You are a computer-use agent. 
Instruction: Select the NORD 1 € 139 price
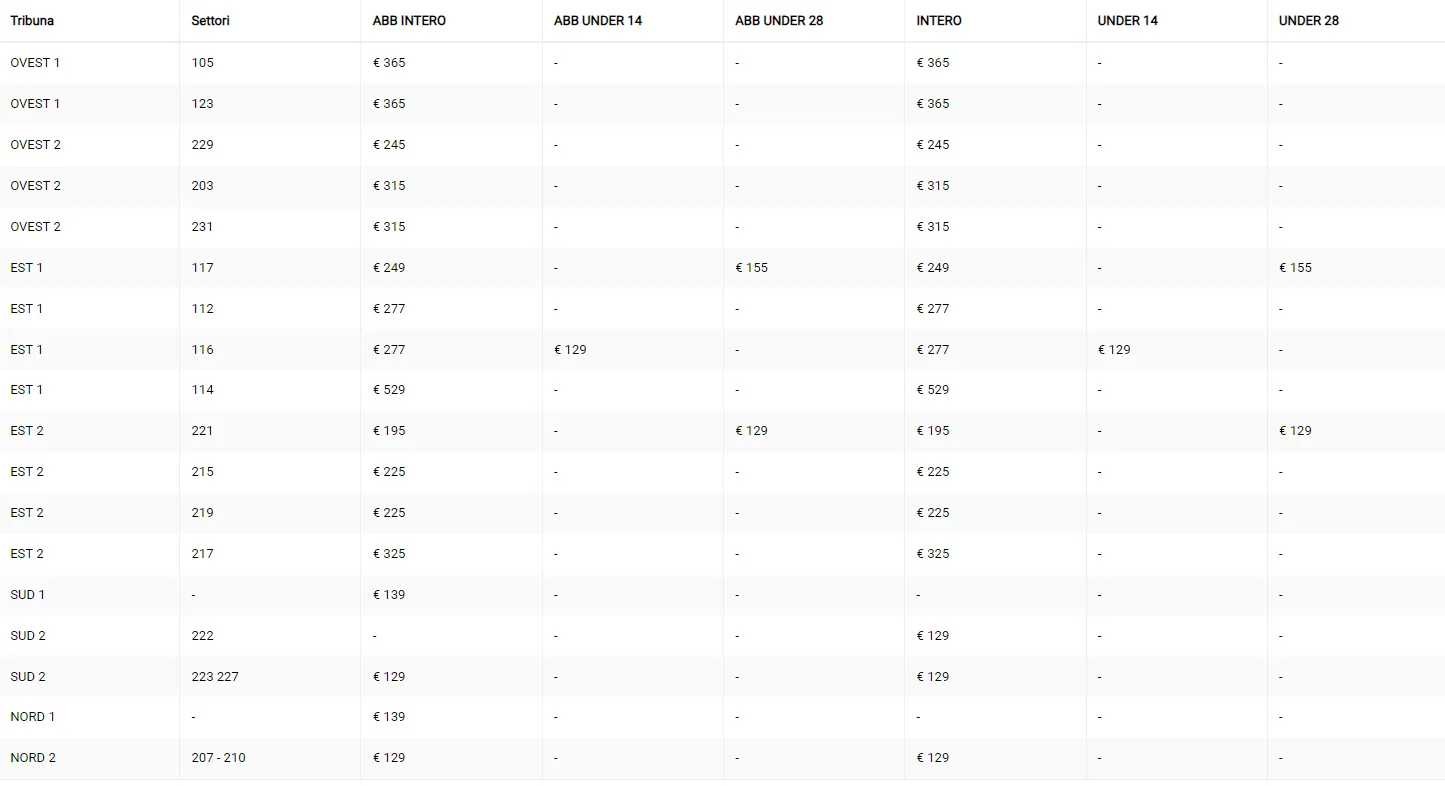389,716
